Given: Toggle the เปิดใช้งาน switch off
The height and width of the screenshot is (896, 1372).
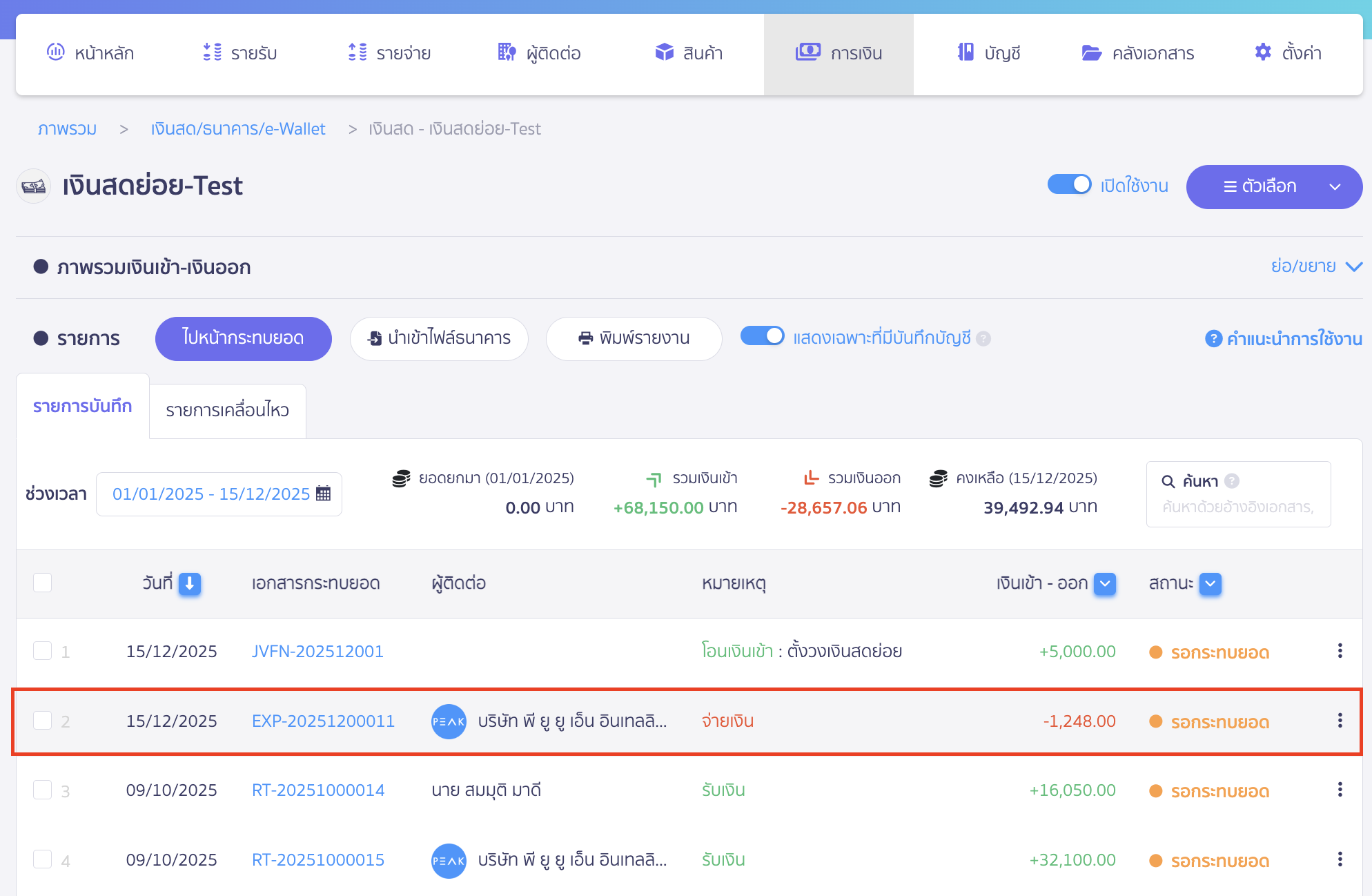Looking at the screenshot, I should tap(1069, 185).
